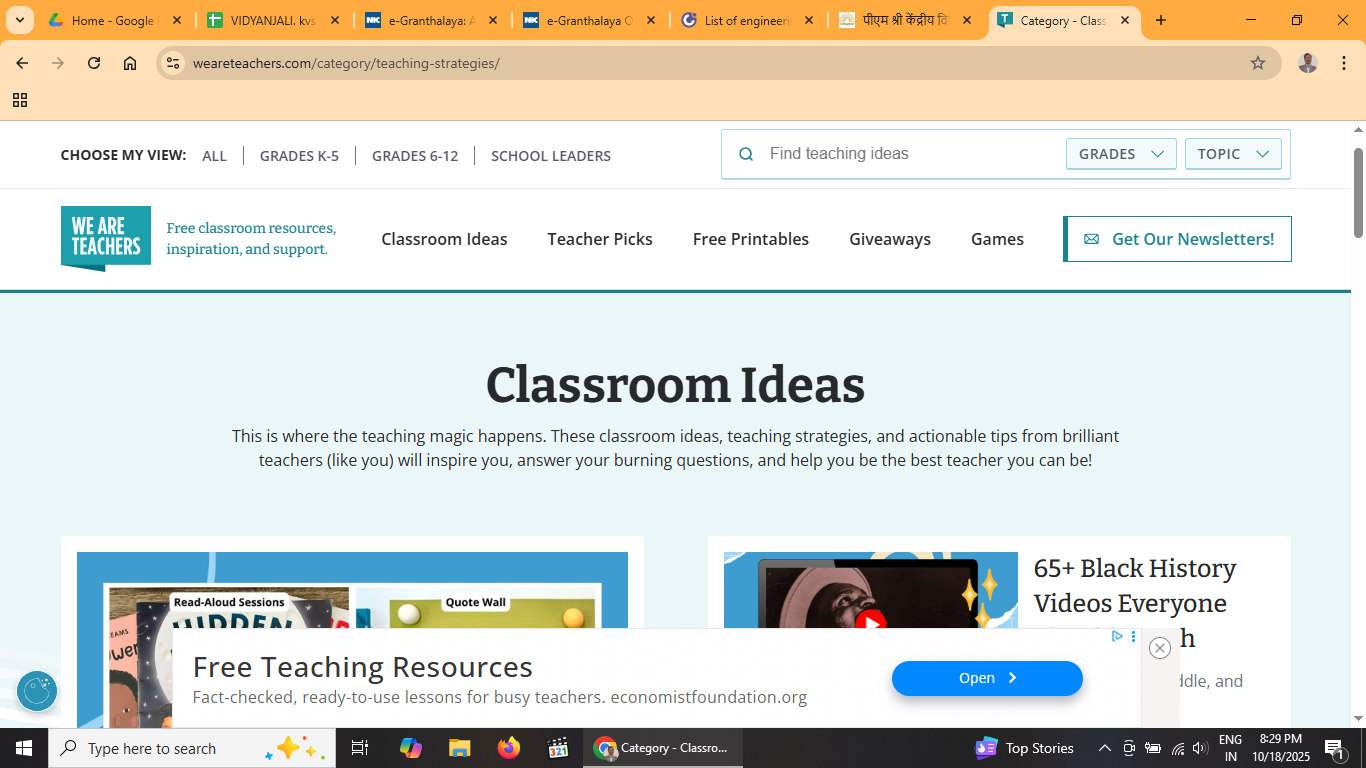Select the GRADES K-5 view
The height and width of the screenshot is (768, 1366).
pos(299,156)
